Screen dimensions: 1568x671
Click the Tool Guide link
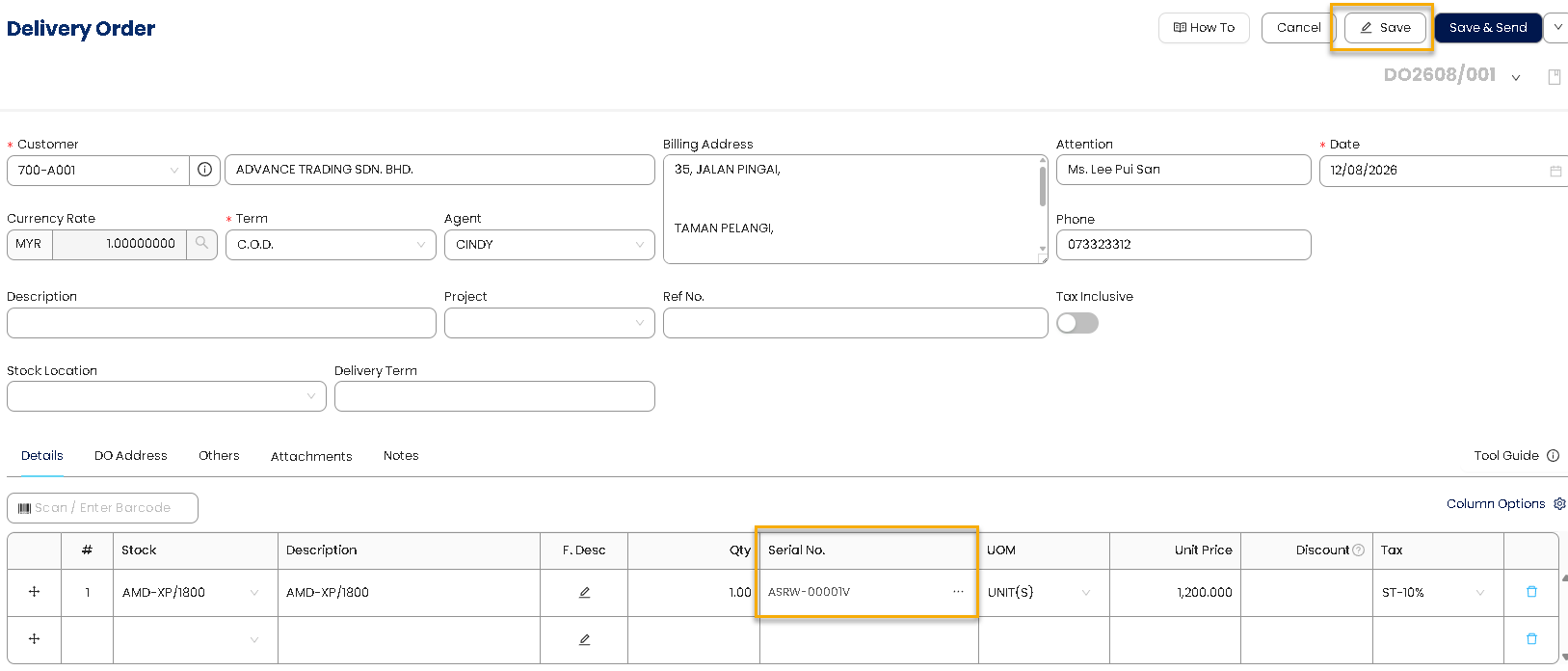pos(1506,456)
